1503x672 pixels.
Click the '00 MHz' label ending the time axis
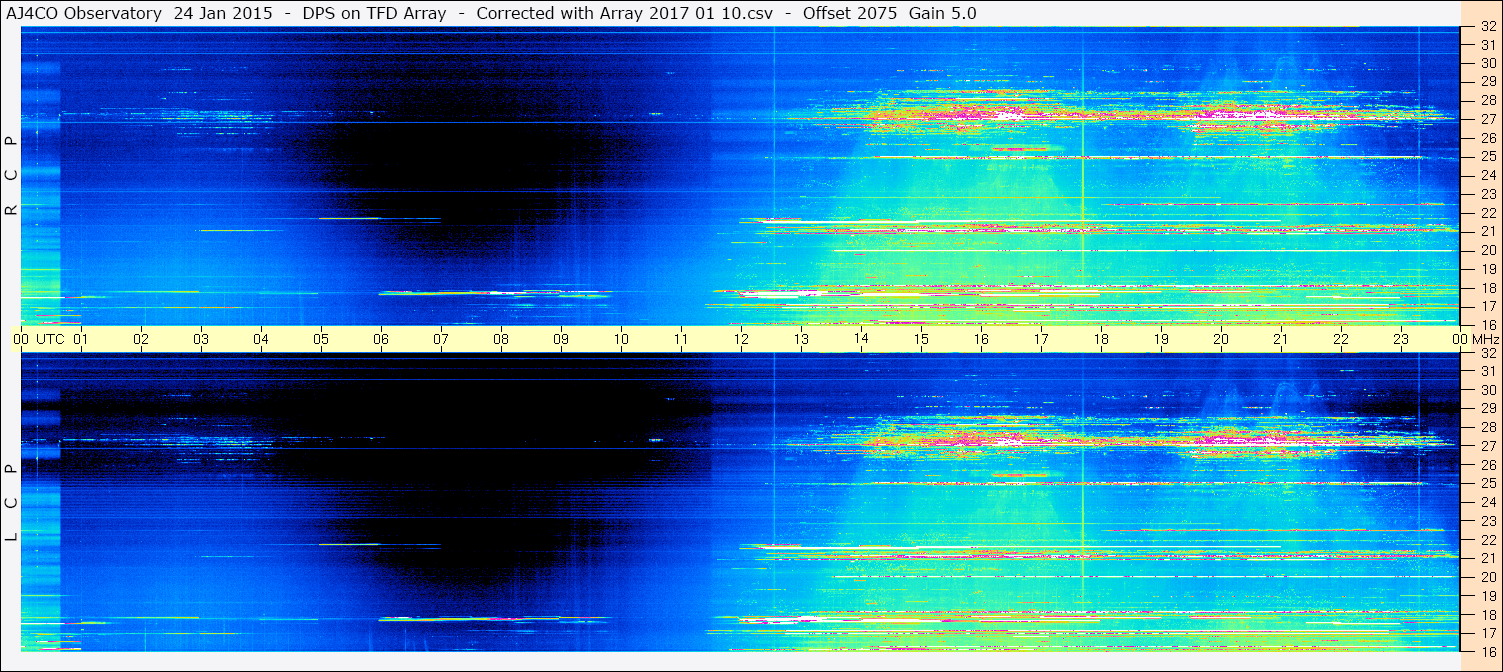[1475, 339]
